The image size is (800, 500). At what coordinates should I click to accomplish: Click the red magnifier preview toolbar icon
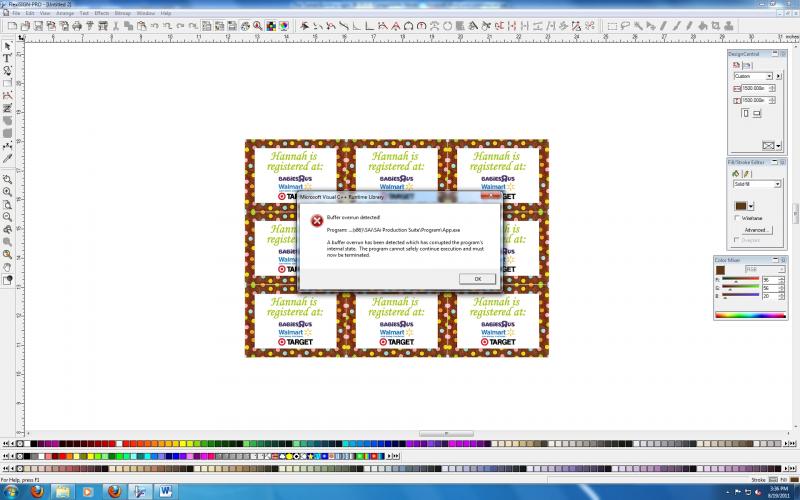pyautogui.click(x=258, y=26)
